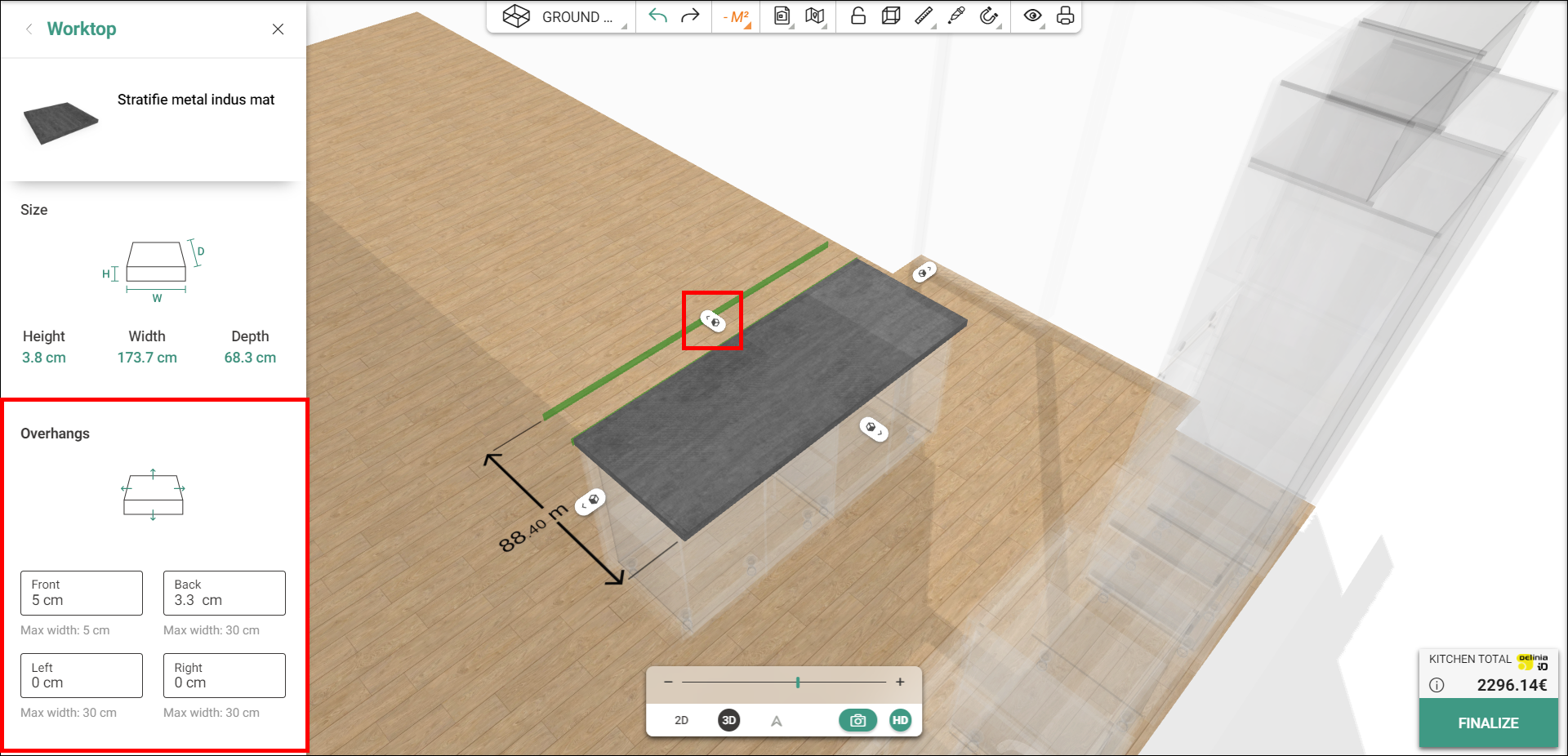This screenshot has height=756, width=1568.
Task: Click the redo arrow in the toolbar
Action: [x=690, y=16]
